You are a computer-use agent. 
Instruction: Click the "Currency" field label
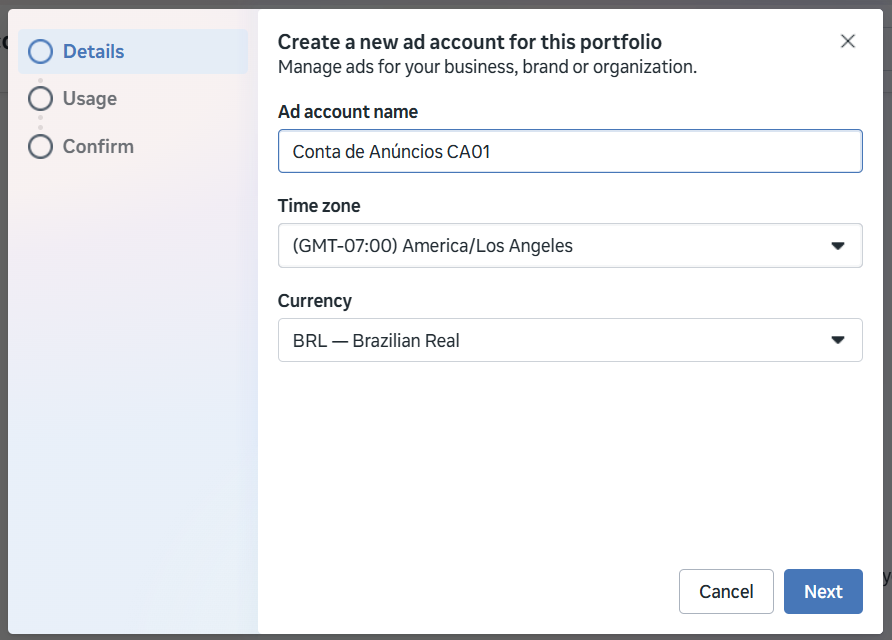(314, 301)
